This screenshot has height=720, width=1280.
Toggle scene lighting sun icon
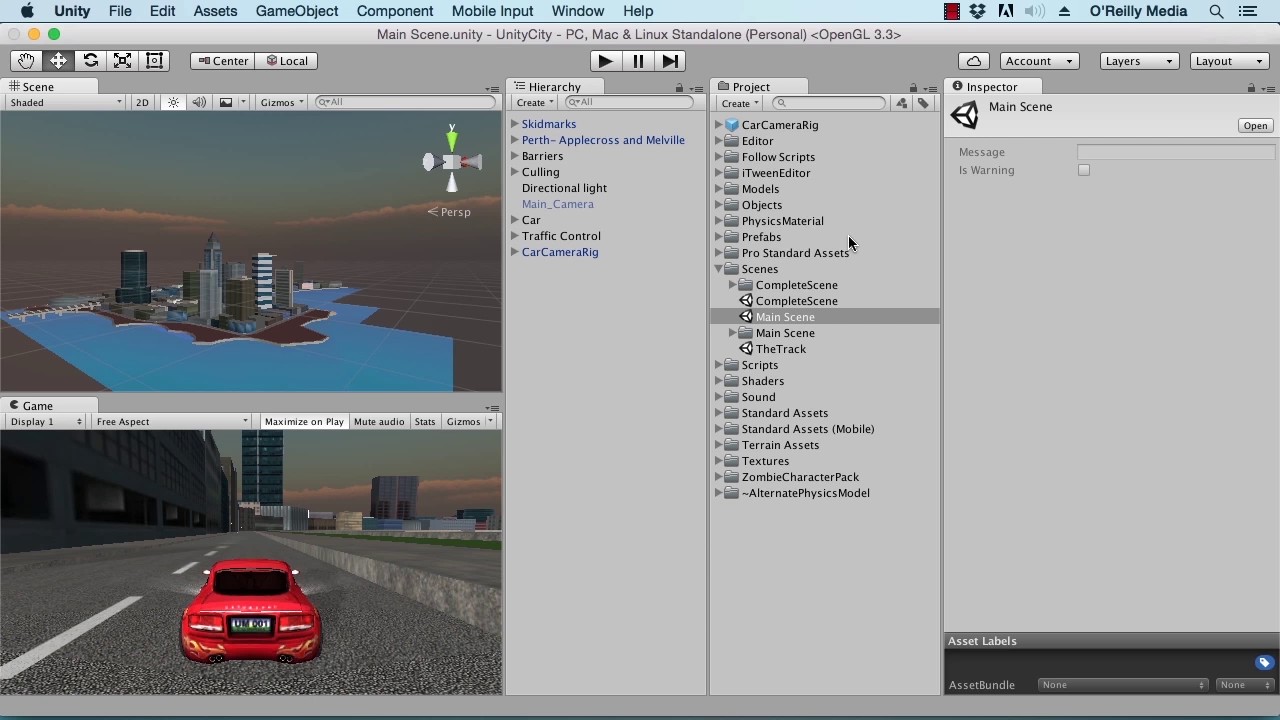pos(173,102)
